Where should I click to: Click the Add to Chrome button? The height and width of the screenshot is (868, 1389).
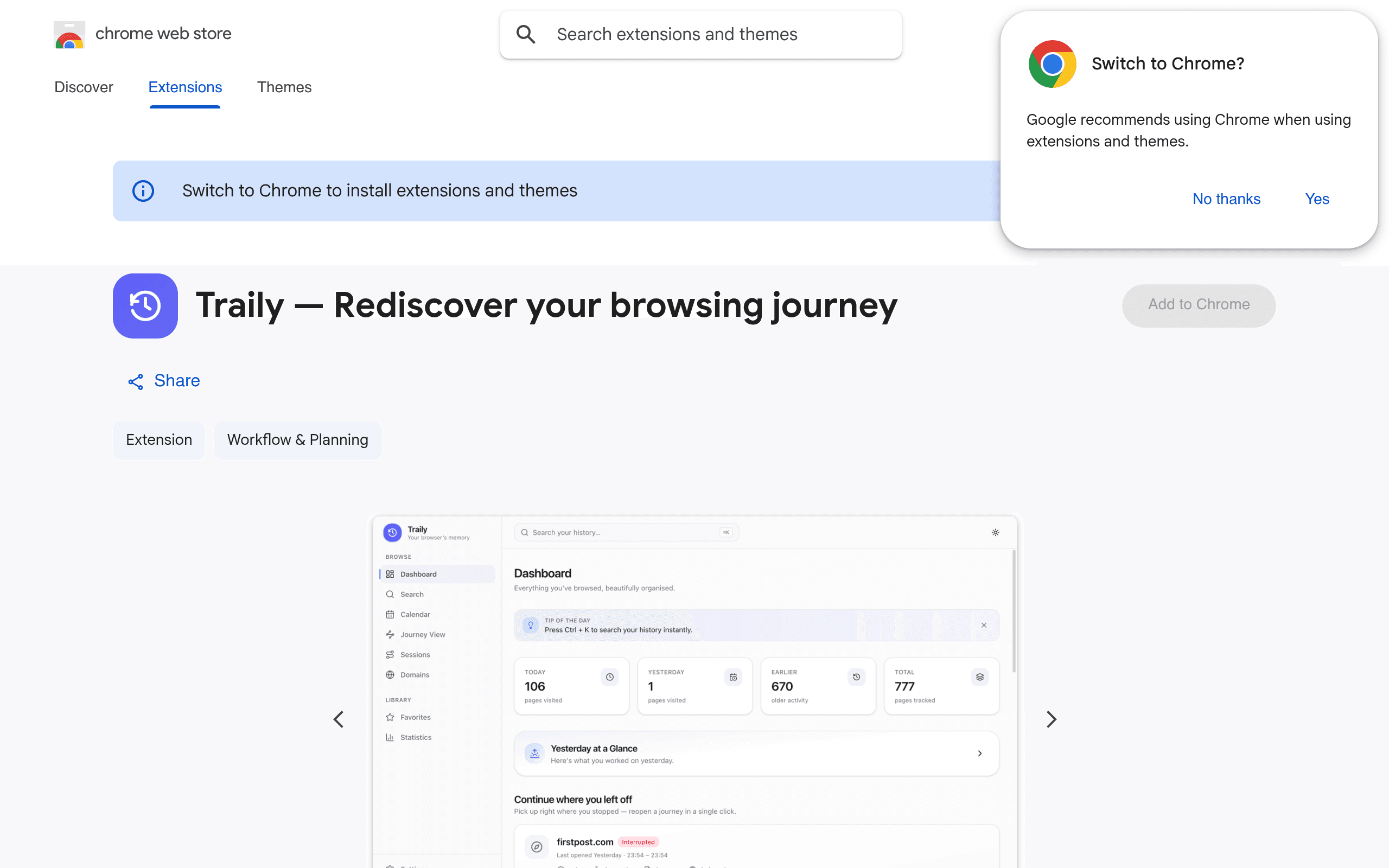pos(1199,305)
